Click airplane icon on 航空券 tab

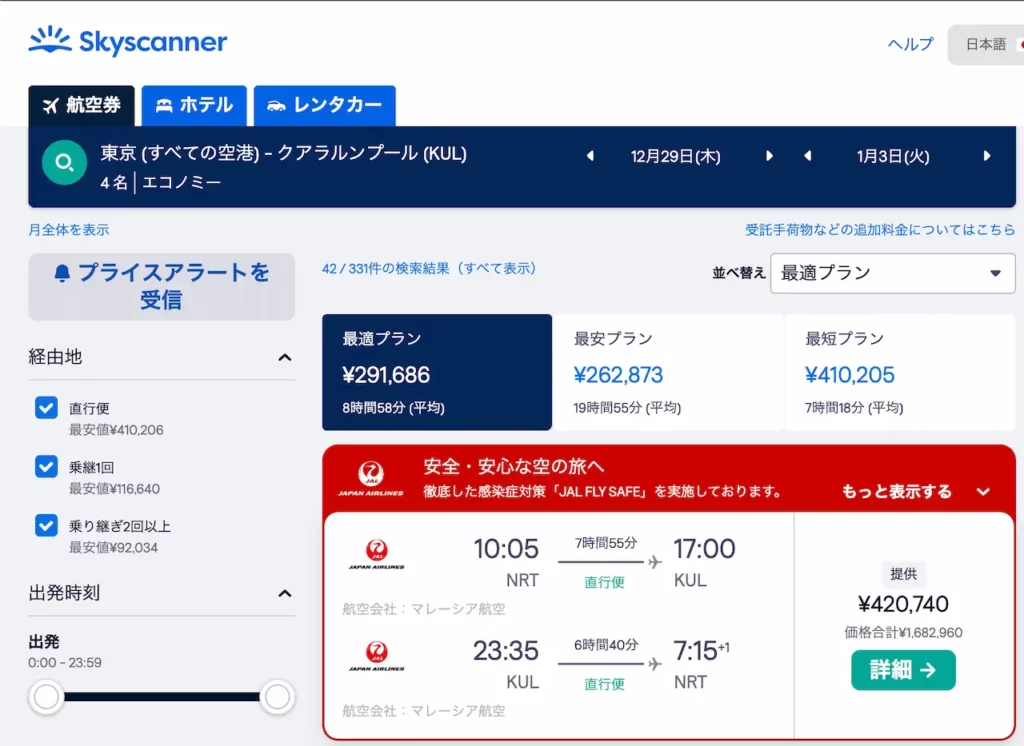51,105
